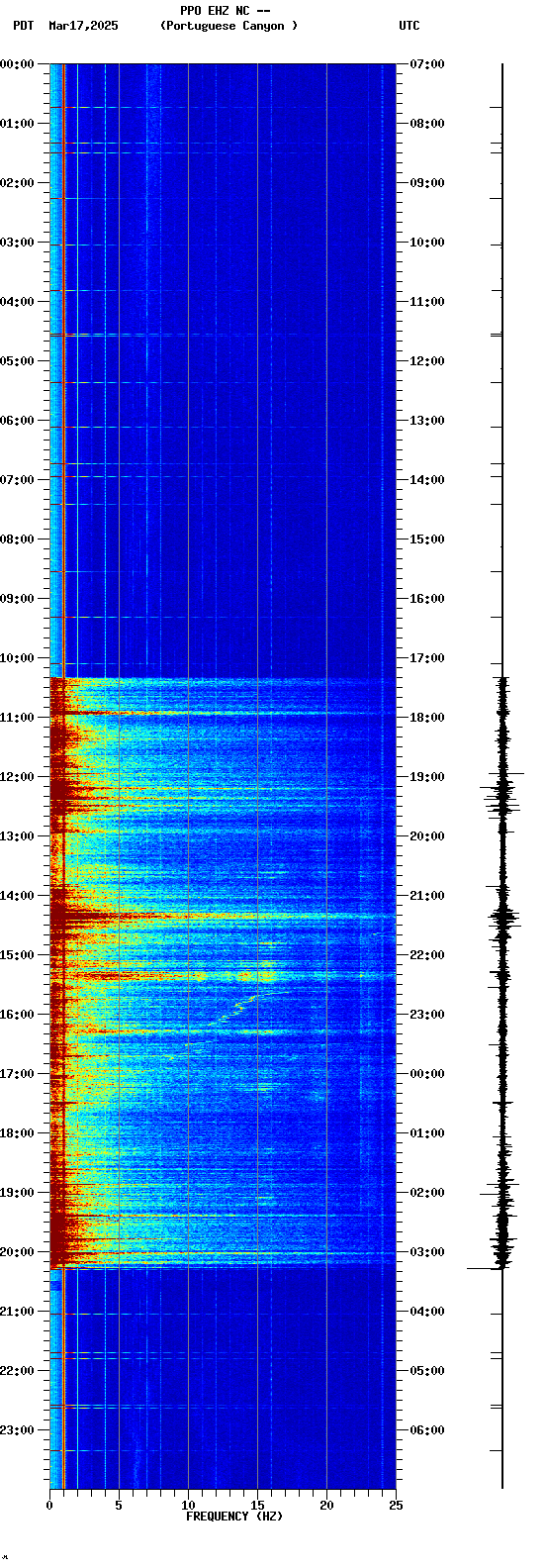The image size is (546, 1568).
Task: Click the PDT time label '21:00'
Action: 17,1312
